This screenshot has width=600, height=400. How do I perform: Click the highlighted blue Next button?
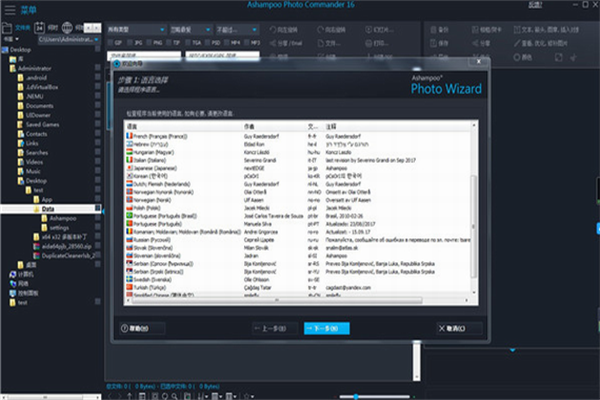pos(326,328)
